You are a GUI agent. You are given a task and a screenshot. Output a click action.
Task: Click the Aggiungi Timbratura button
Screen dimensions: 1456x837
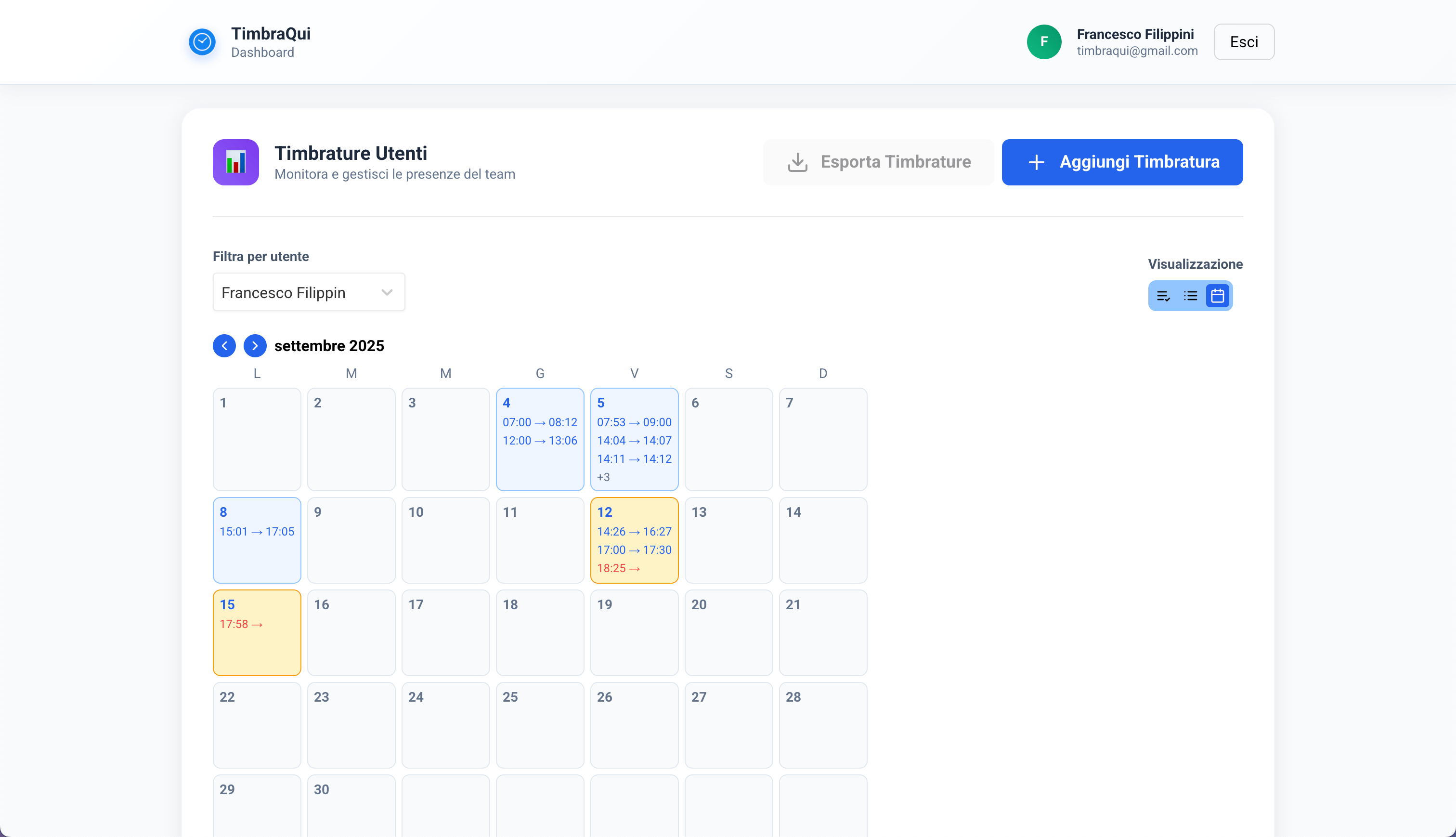pyautogui.click(x=1121, y=162)
